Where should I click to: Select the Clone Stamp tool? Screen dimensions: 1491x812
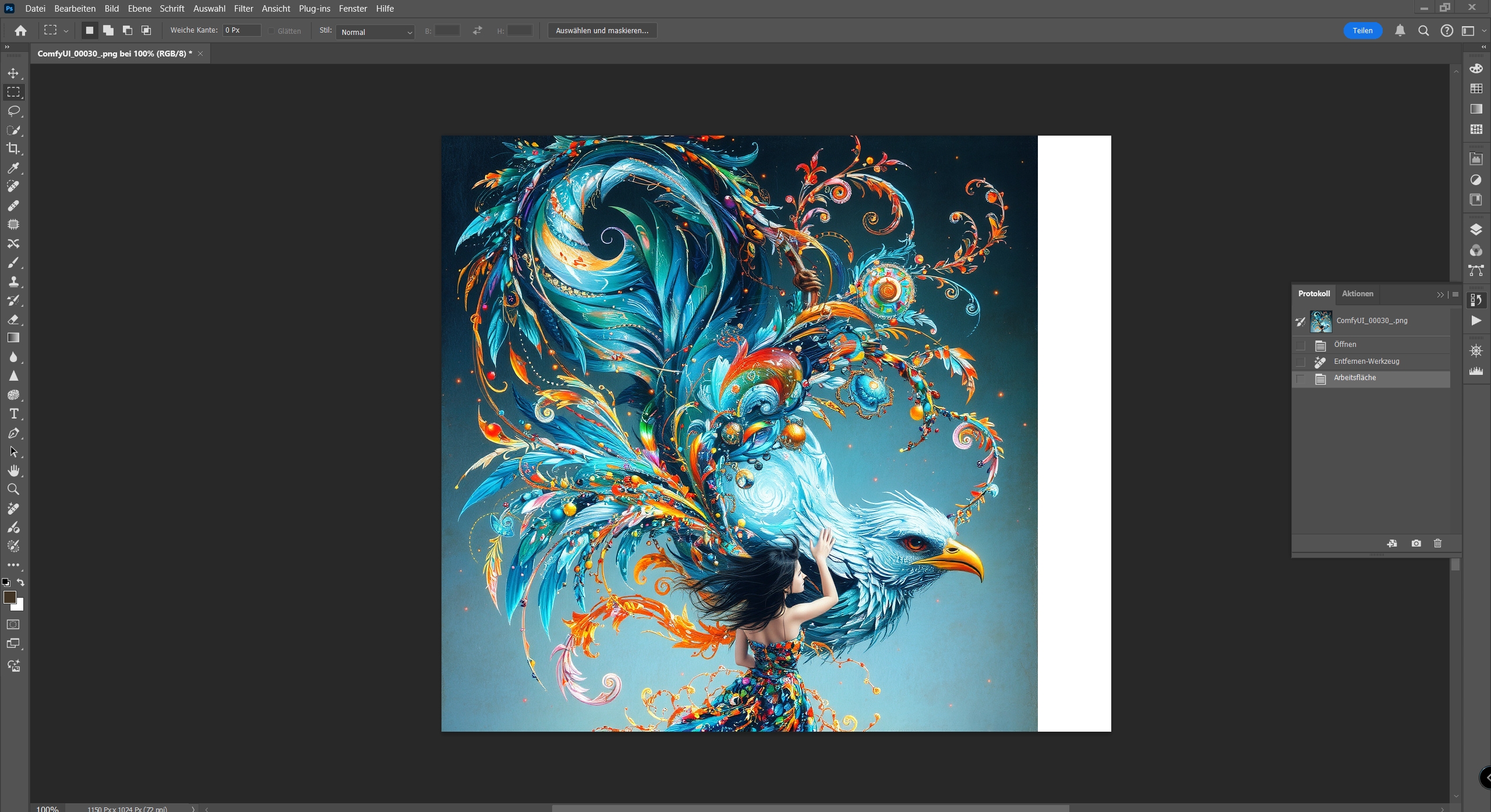[x=13, y=282]
